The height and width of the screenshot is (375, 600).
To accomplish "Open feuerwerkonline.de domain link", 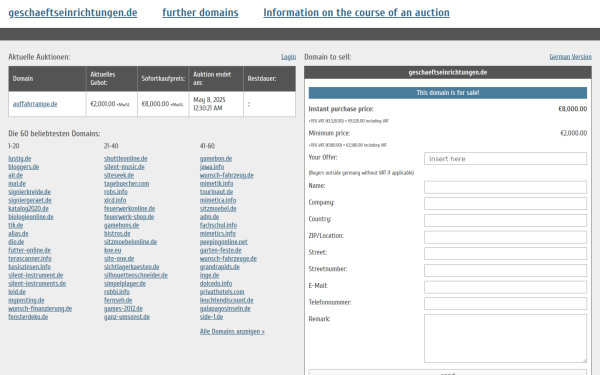I will pos(129,209).
